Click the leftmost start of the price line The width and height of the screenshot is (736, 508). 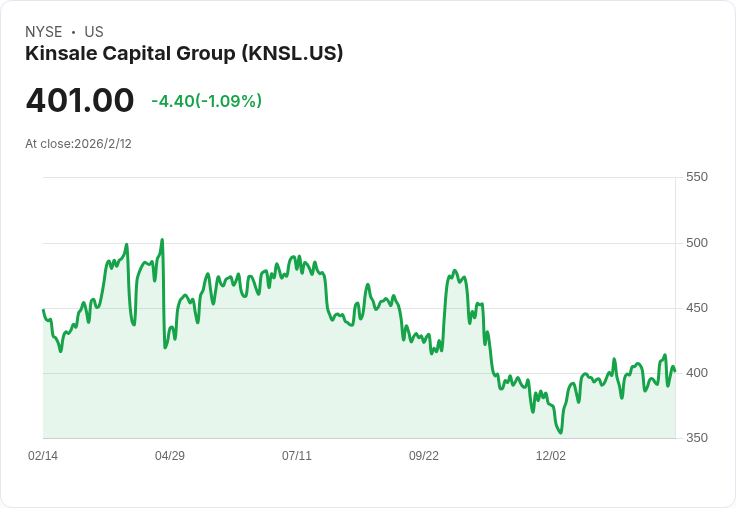[43, 310]
